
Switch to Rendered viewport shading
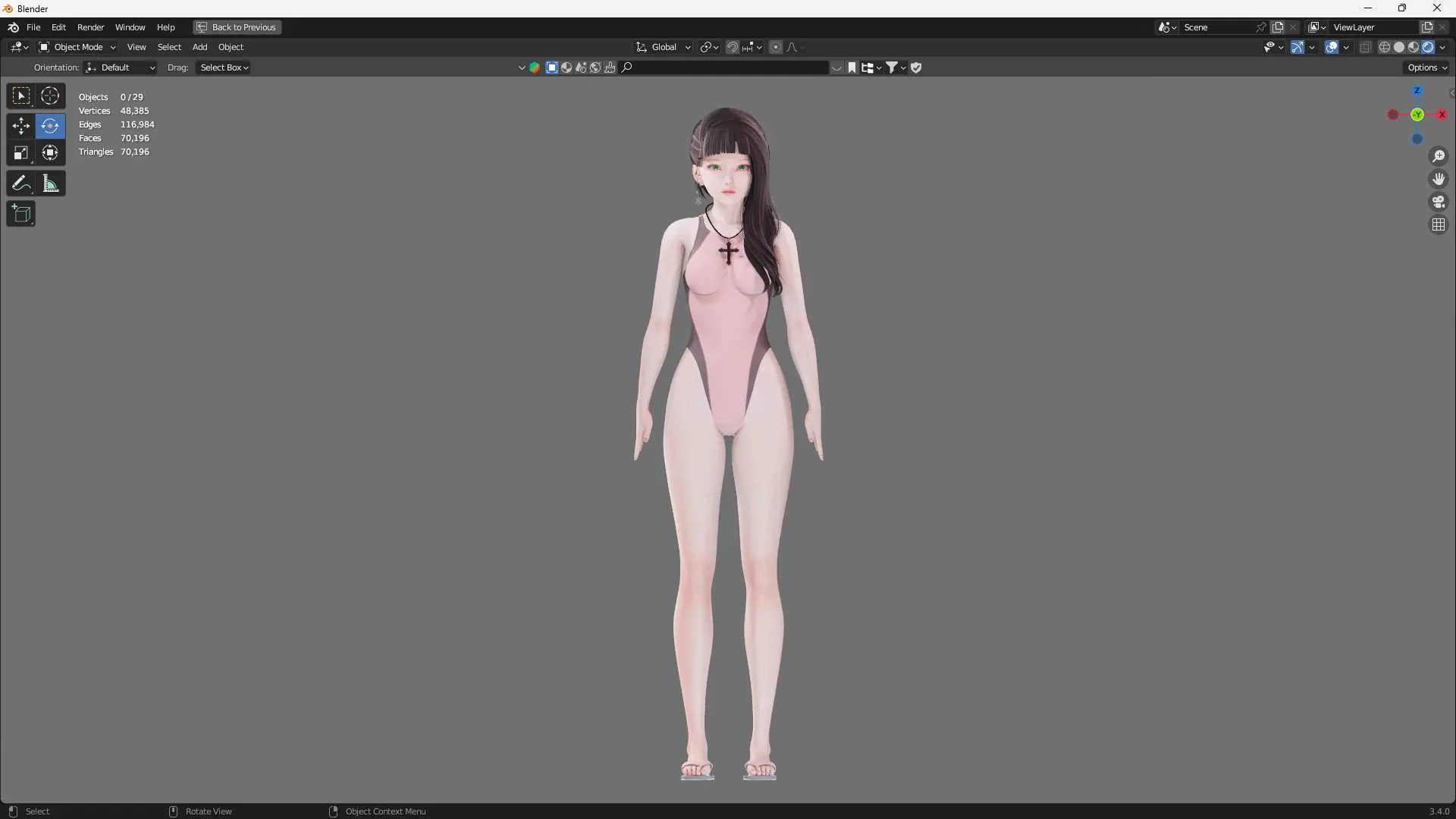pos(1429,46)
